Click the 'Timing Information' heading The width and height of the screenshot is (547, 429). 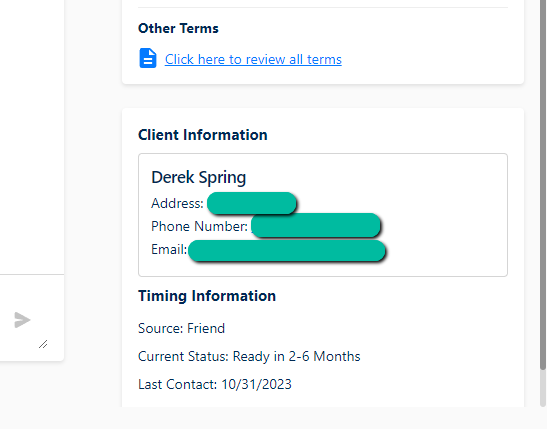point(207,296)
